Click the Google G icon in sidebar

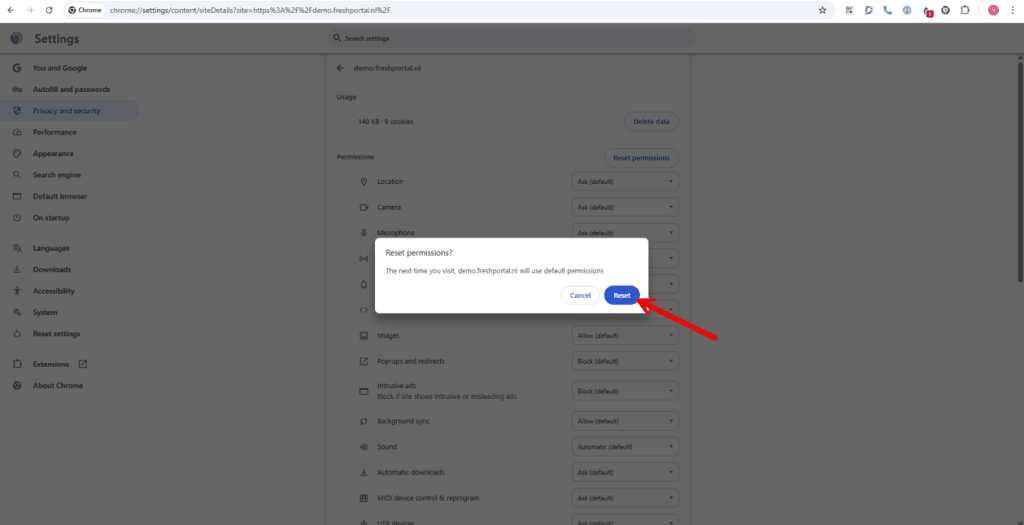(x=17, y=68)
